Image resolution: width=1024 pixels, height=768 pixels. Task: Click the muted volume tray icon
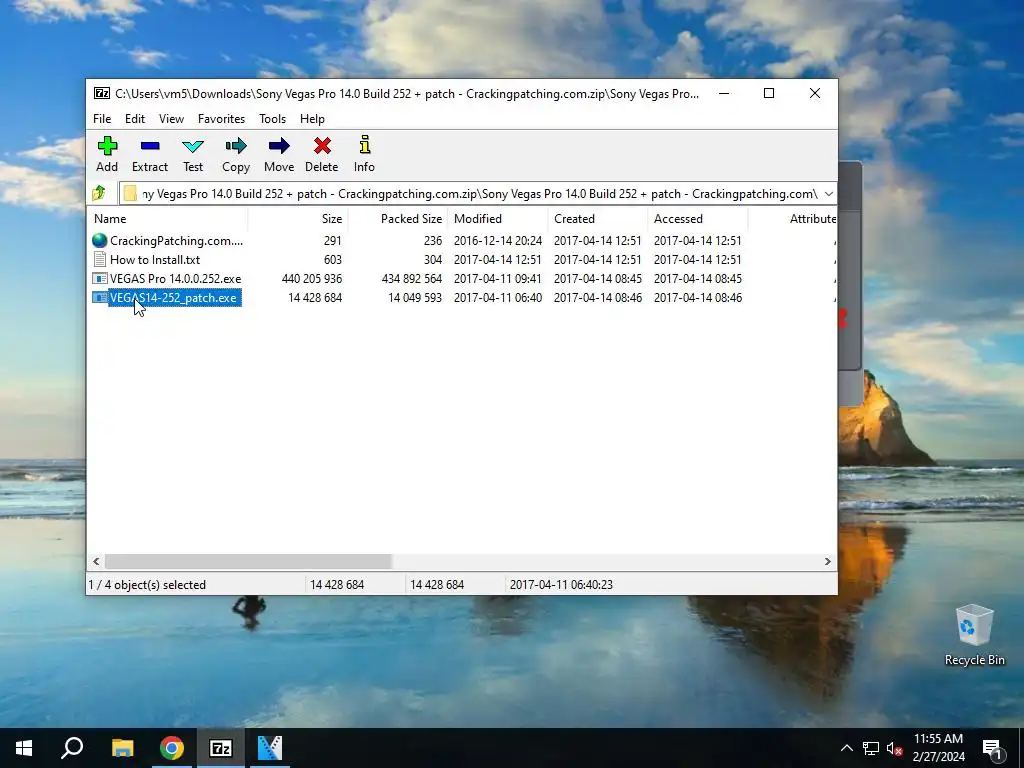[895, 748]
